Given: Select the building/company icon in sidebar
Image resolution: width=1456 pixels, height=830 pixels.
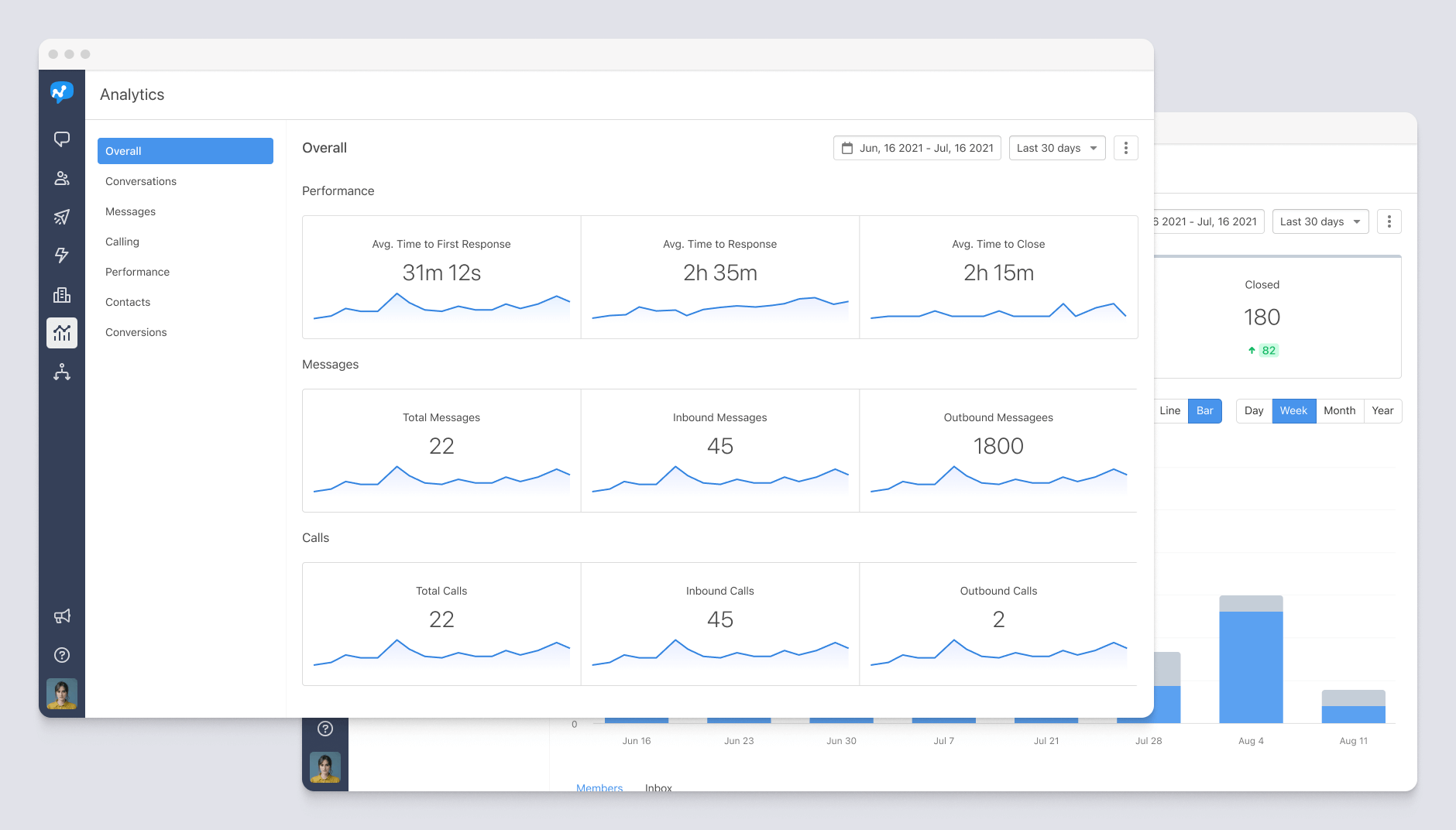Looking at the screenshot, I should [62, 295].
